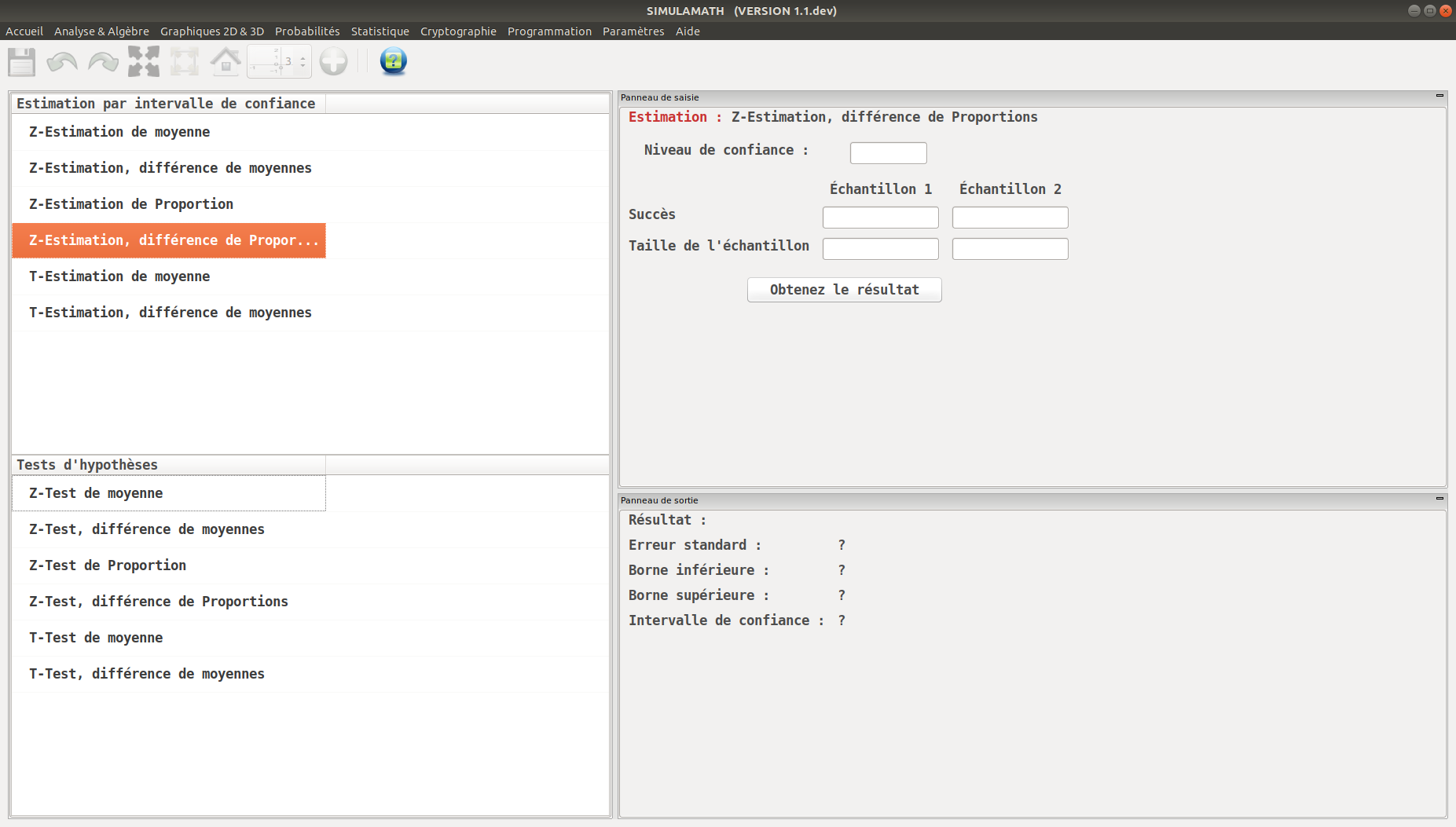Click the Borne supérieure result label
The width and height of the screenshot is (1456, 827).
tap(699, 595)
